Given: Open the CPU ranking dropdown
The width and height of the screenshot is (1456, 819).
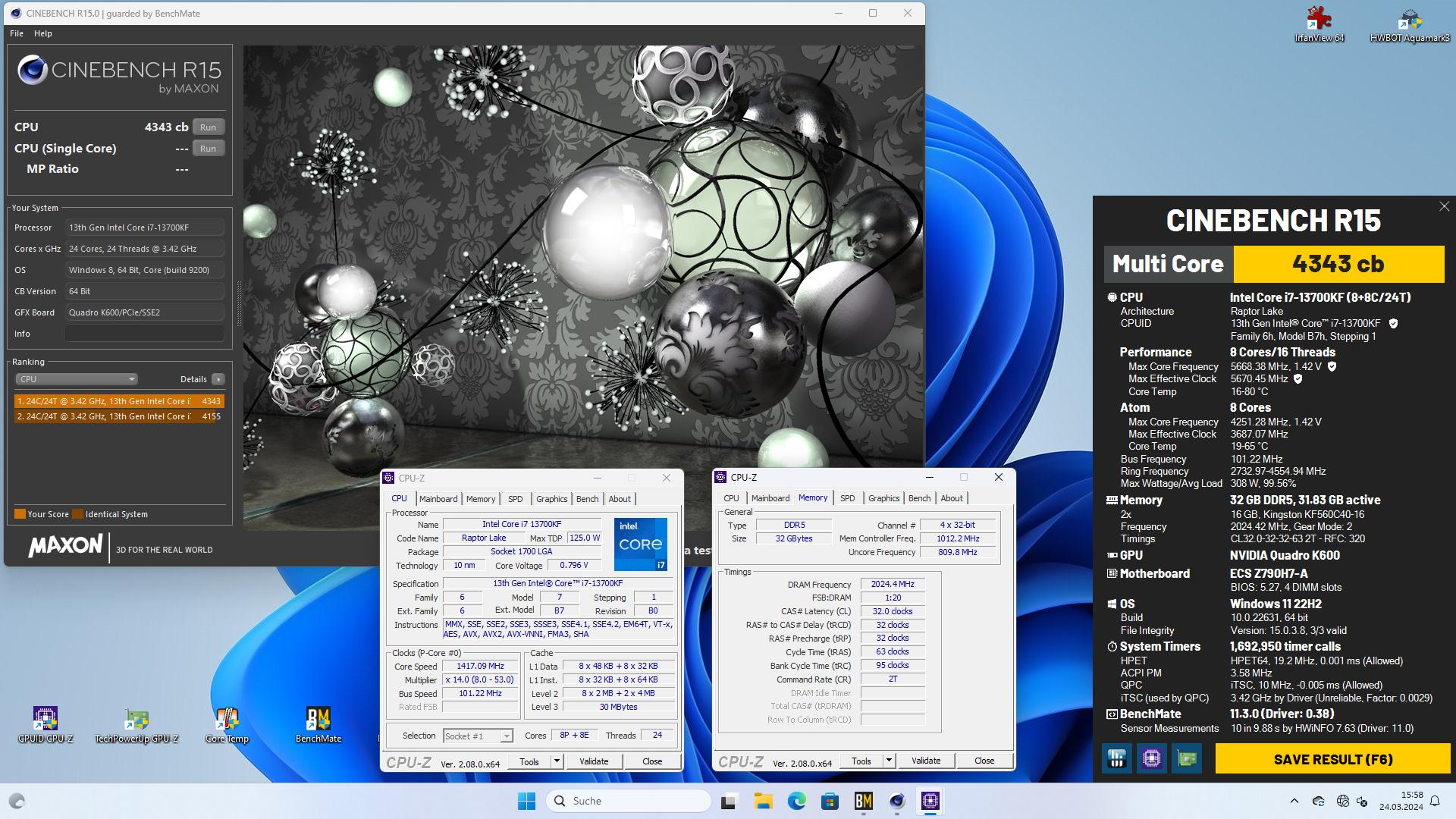Looking at the screenshot, I should (x=76, y=379).
